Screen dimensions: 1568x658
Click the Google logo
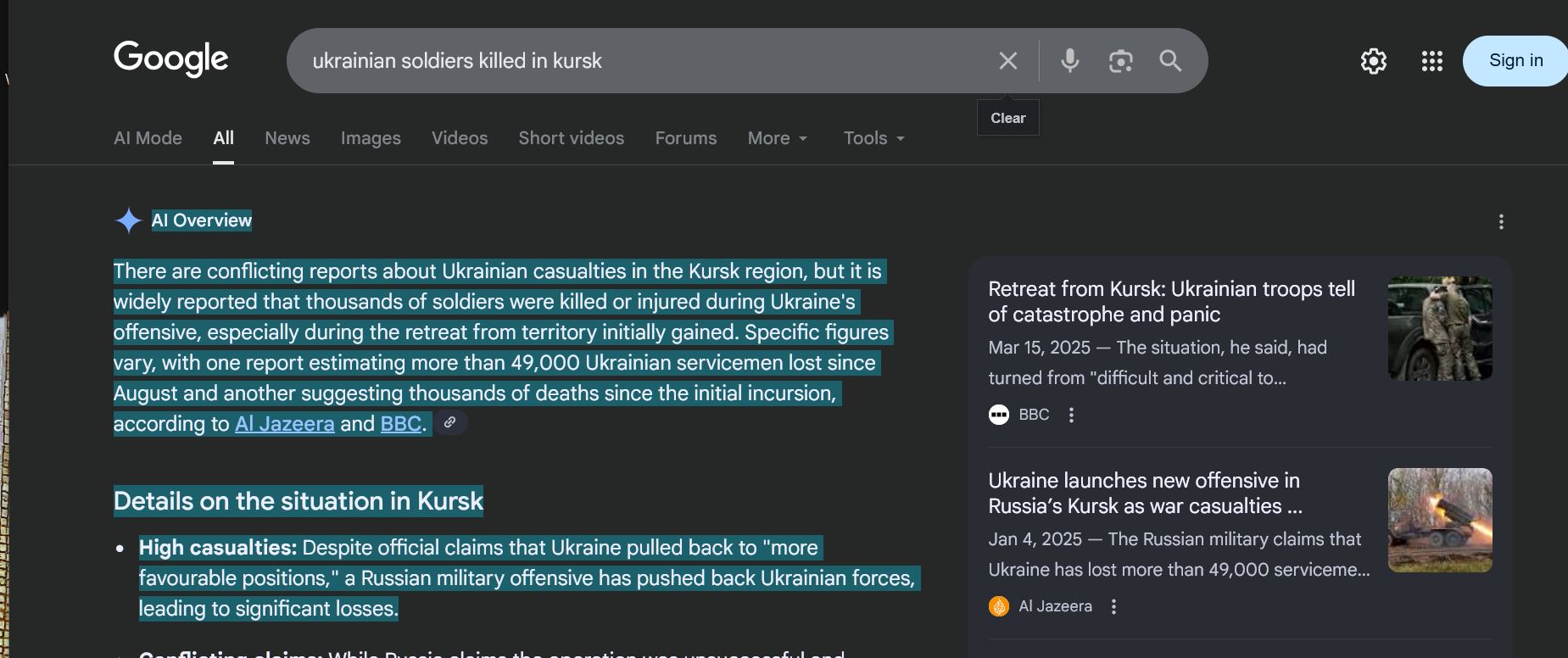pyautogui.click(x=170, y=59)
